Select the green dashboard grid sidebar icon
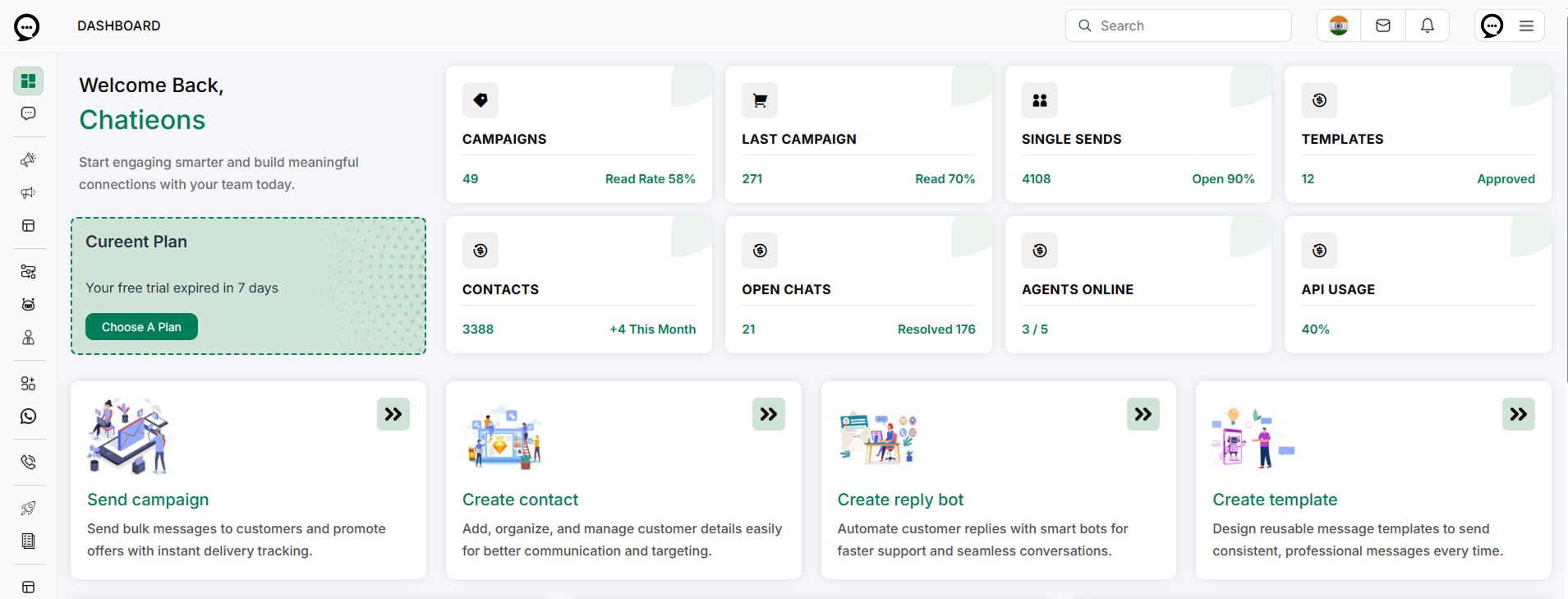Image resolution: width=1568 pixels, height=599 pixels. pyautogui.click(x=28, y=81)
